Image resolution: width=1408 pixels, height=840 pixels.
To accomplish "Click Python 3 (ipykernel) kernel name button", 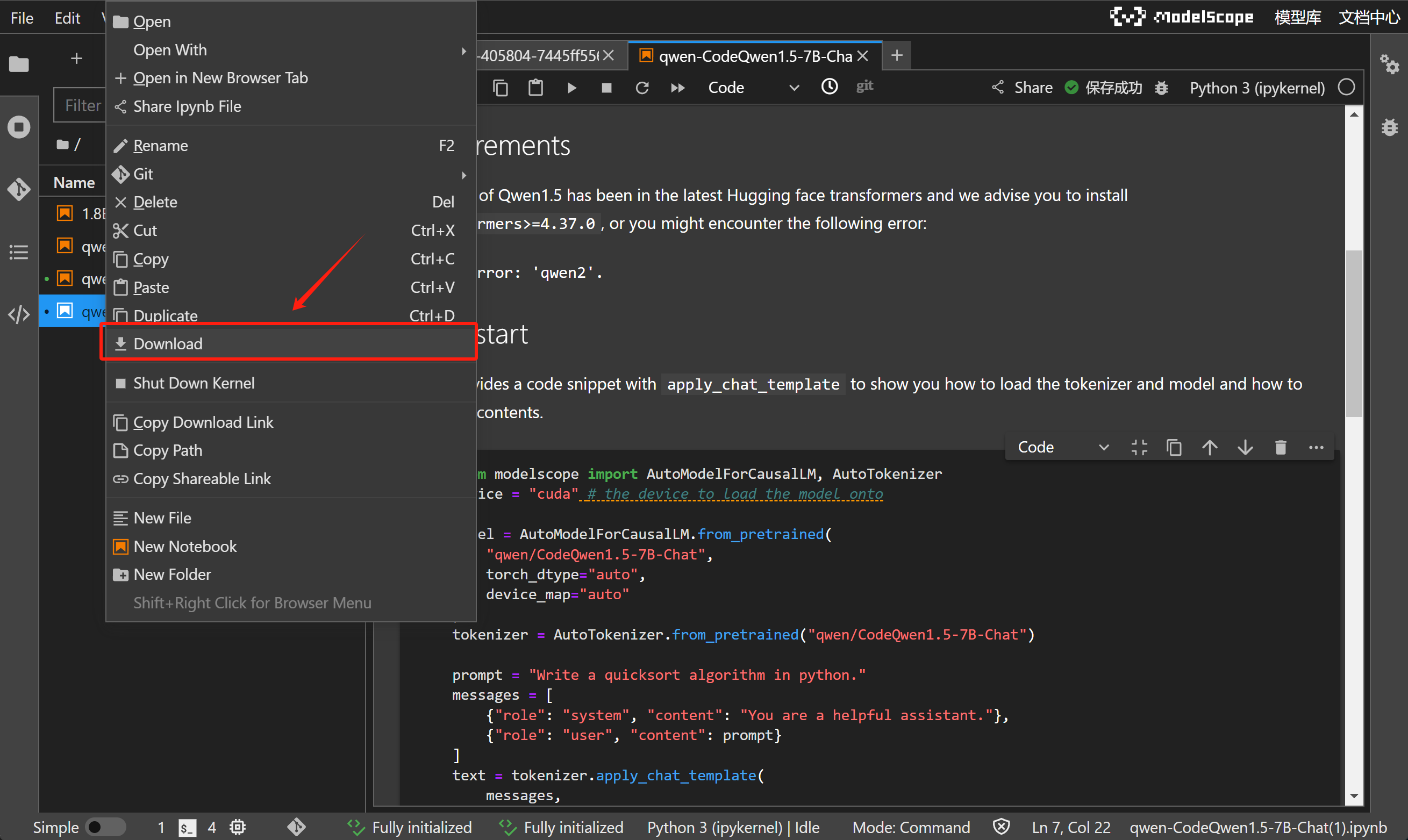I will pos(1257,88).
